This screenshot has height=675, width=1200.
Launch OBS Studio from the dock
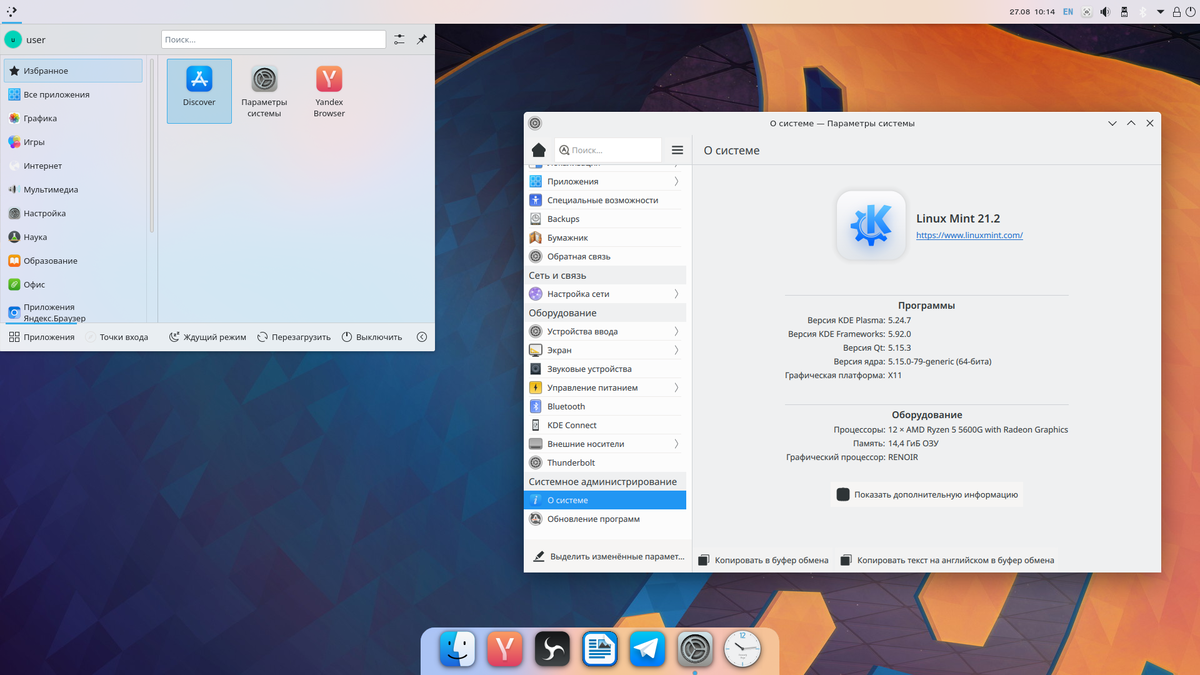click(552, 650)
